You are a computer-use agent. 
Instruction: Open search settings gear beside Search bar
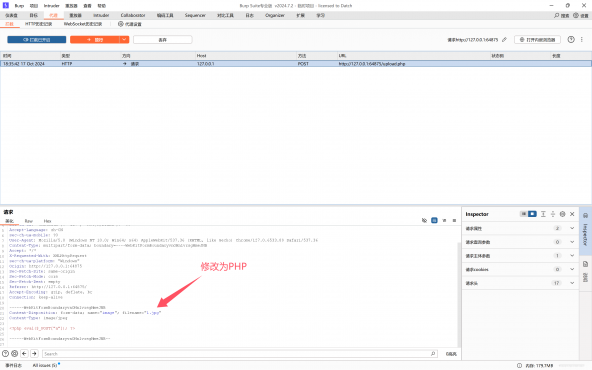point(14,353)
